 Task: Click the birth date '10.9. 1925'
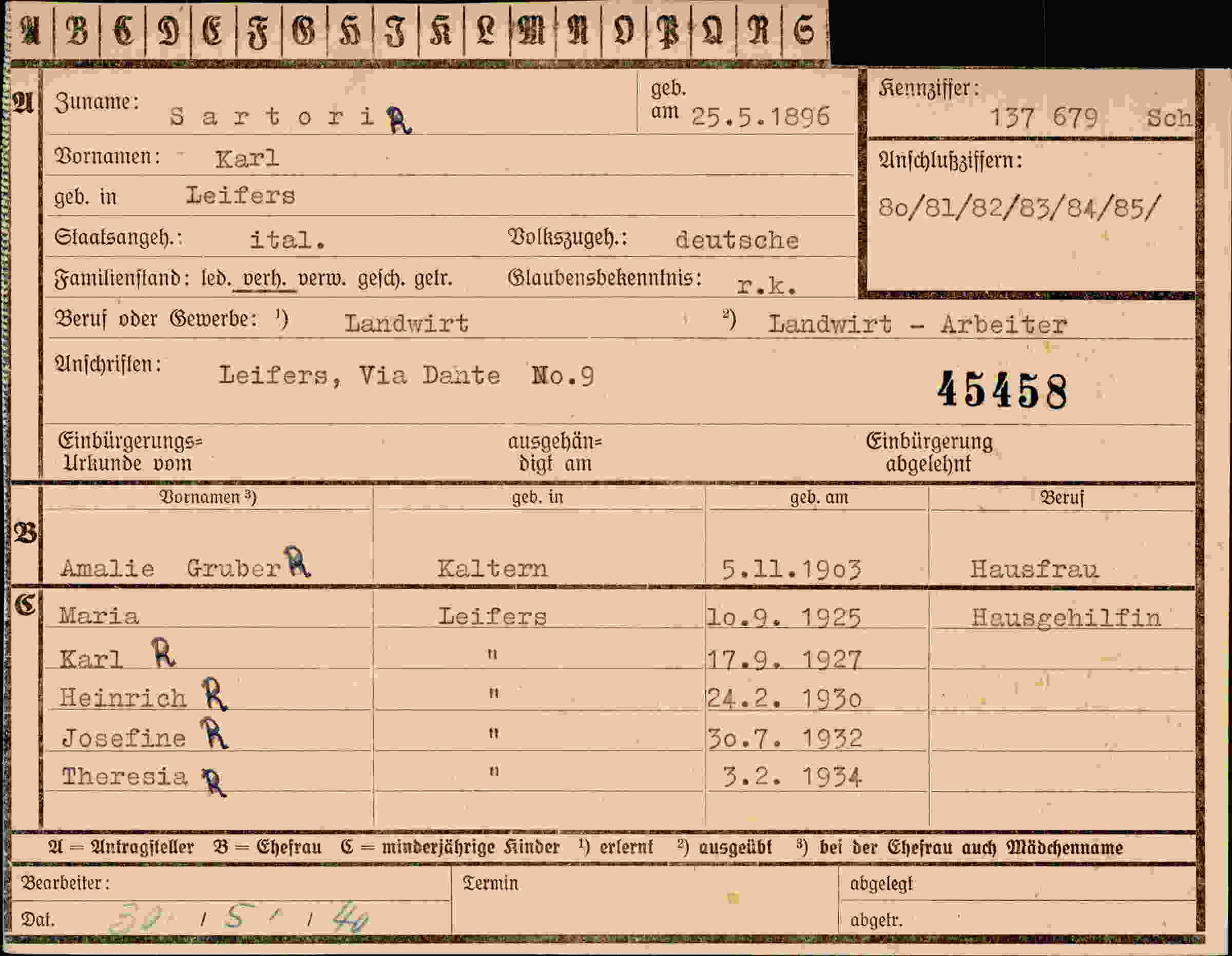tap(784, 618)
